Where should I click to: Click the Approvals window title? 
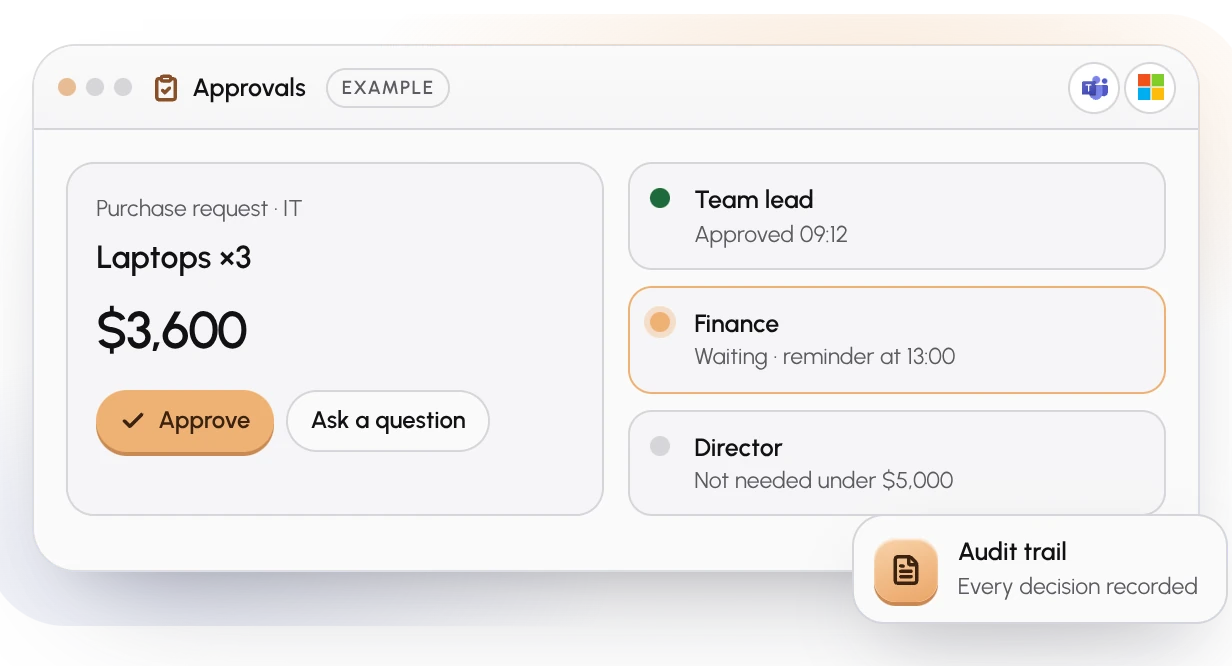(x=249, y=88)
